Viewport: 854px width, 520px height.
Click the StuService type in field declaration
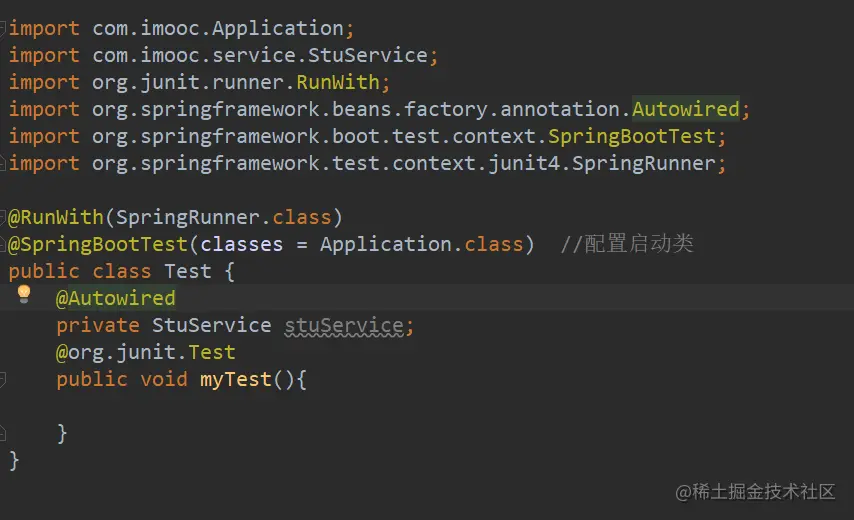point(211,325)
